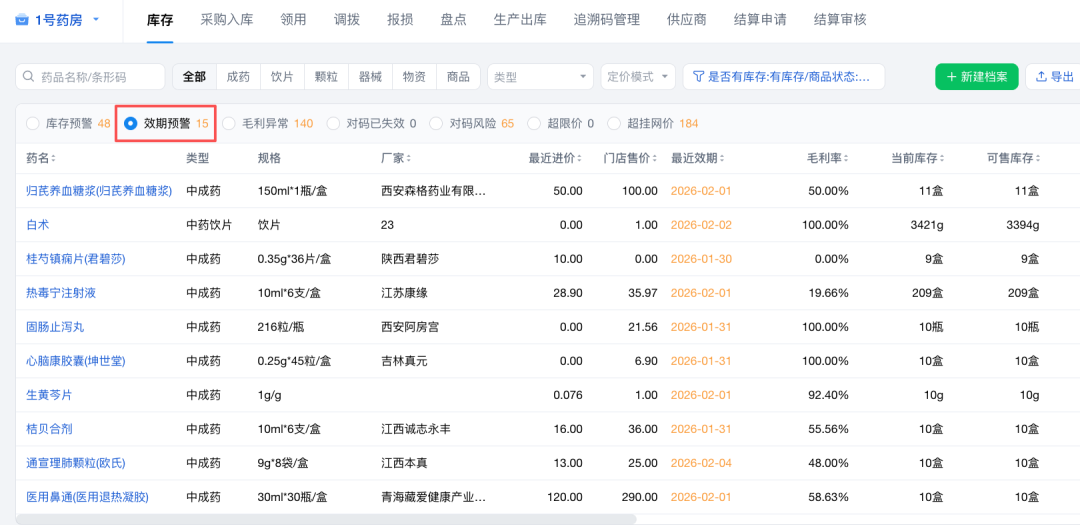This screenshot has width=1080, height=525.
Task: Click expiry date 2026-01-30
Action: coord(700,258)
